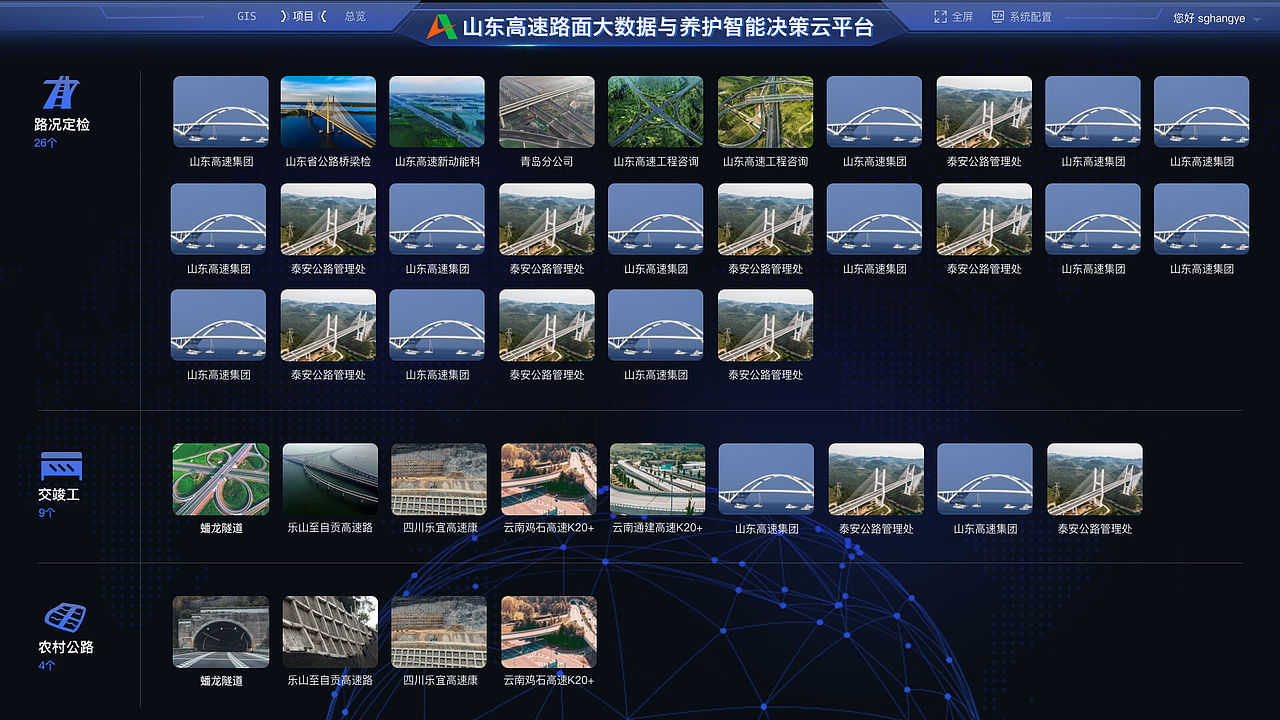Open the 山东高速新动能科 project thumbnail
This screenshot has height=720, width=1280.
pos(437,112)
